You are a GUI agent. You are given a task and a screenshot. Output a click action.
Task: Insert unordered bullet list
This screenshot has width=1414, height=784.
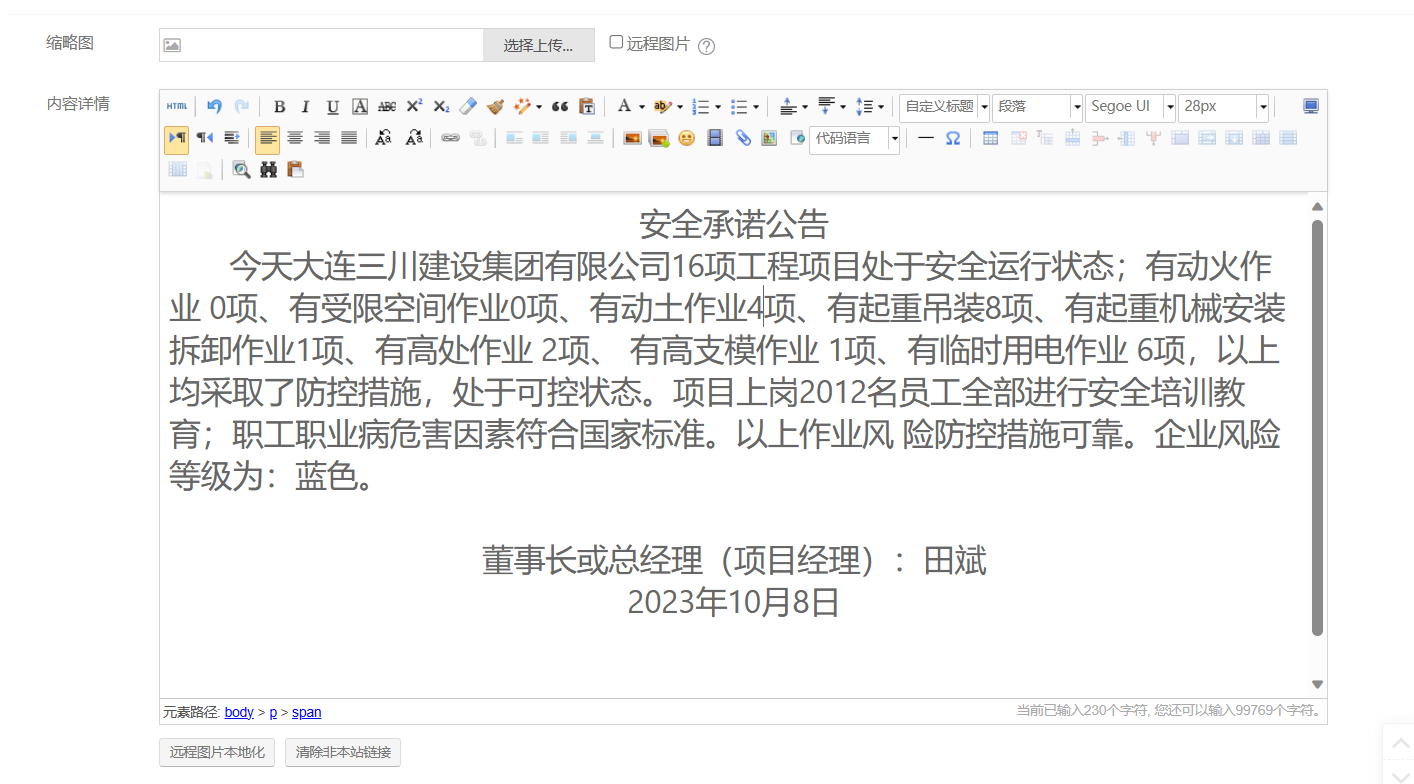pos(738,106)
